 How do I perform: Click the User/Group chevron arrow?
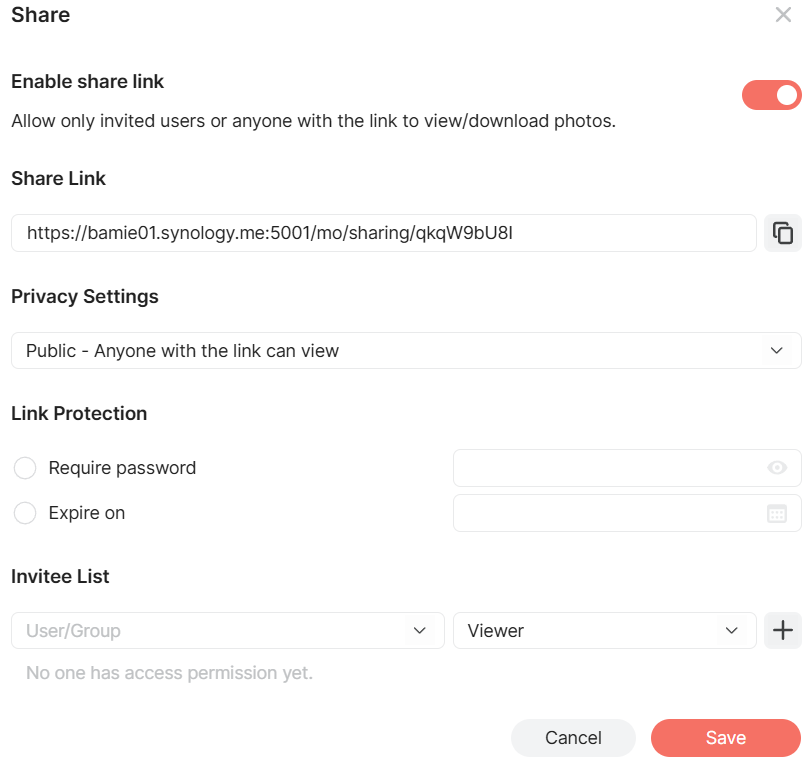tap(419, 631)
